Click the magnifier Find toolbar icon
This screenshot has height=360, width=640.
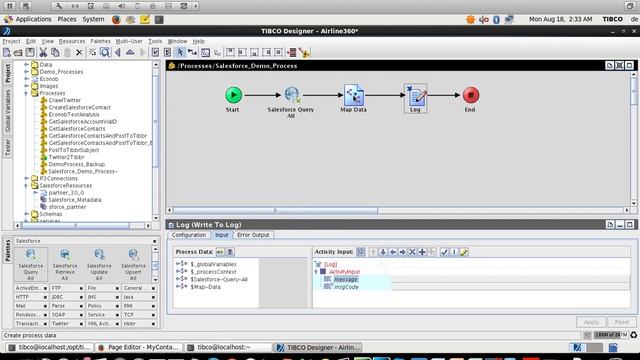pos(105,52)
